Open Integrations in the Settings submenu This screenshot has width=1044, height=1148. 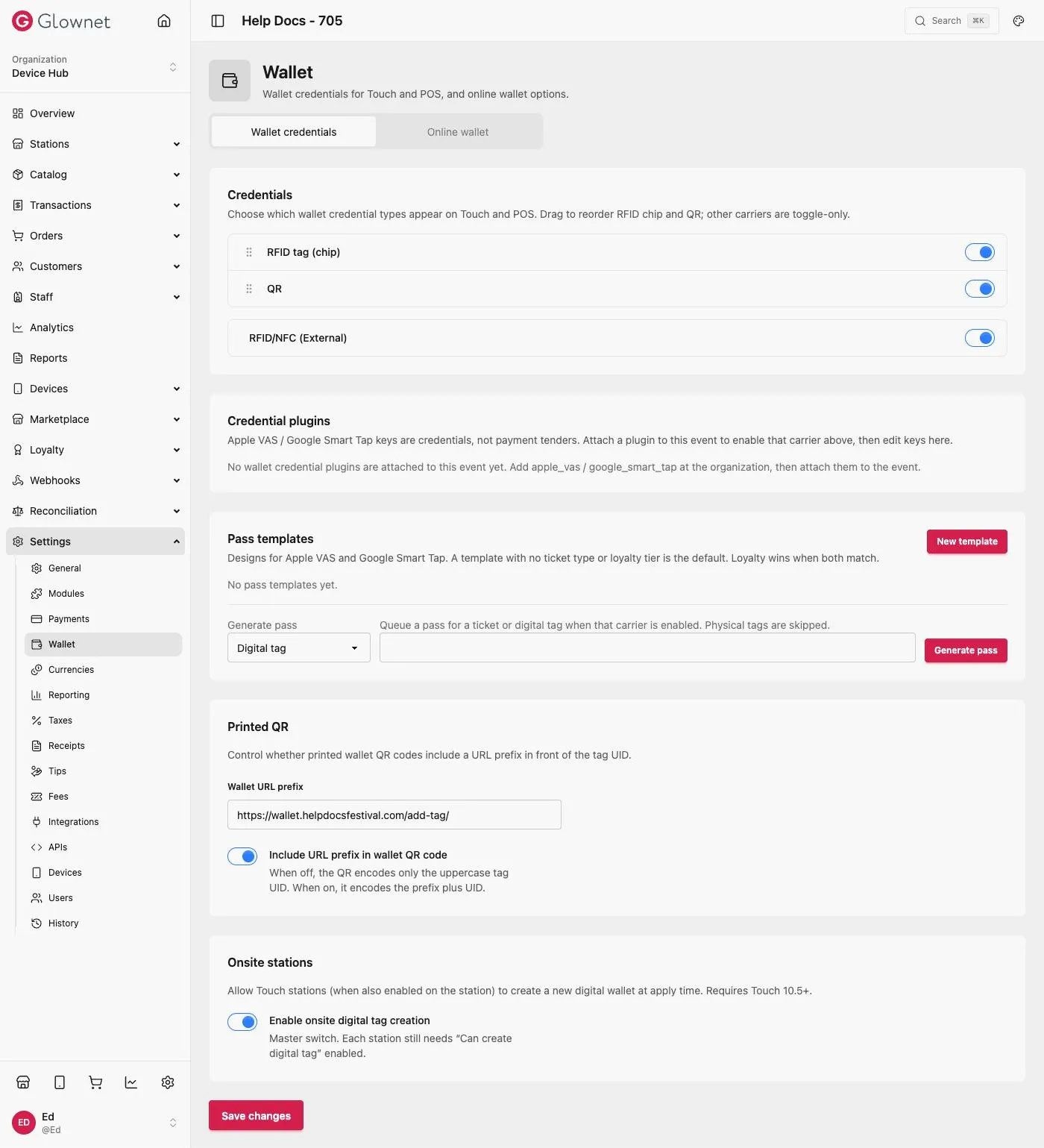tap(104, 822)
